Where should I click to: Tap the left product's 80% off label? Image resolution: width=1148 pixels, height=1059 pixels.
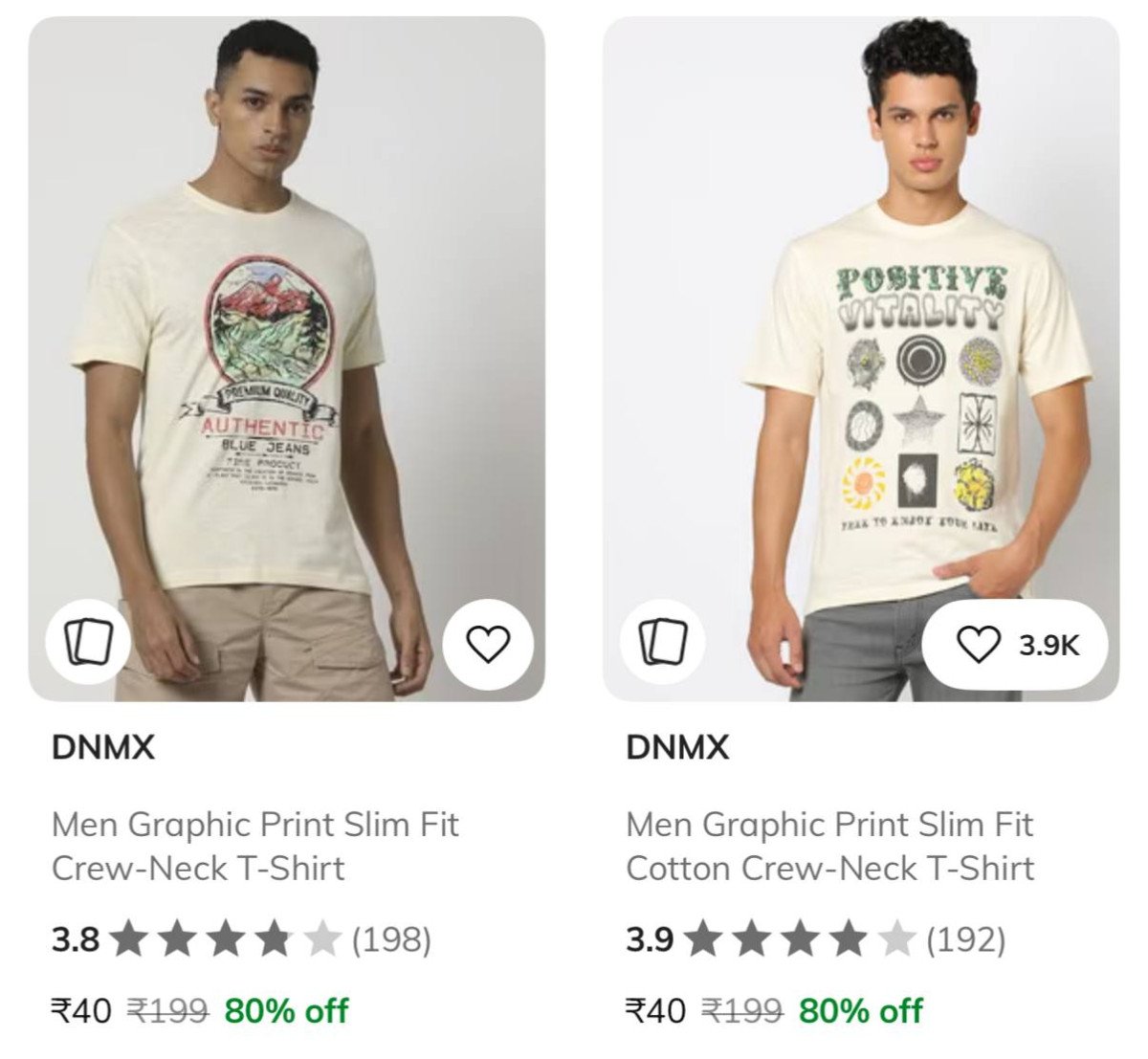click(286, 1010)
